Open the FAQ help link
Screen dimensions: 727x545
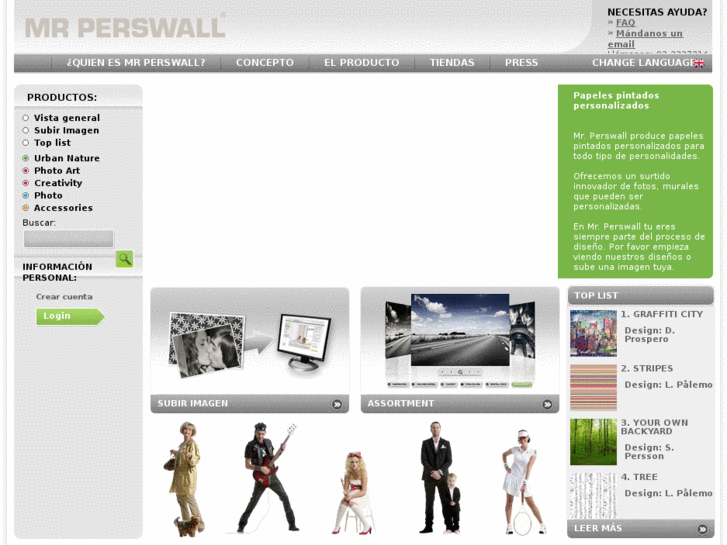(625, 22)
